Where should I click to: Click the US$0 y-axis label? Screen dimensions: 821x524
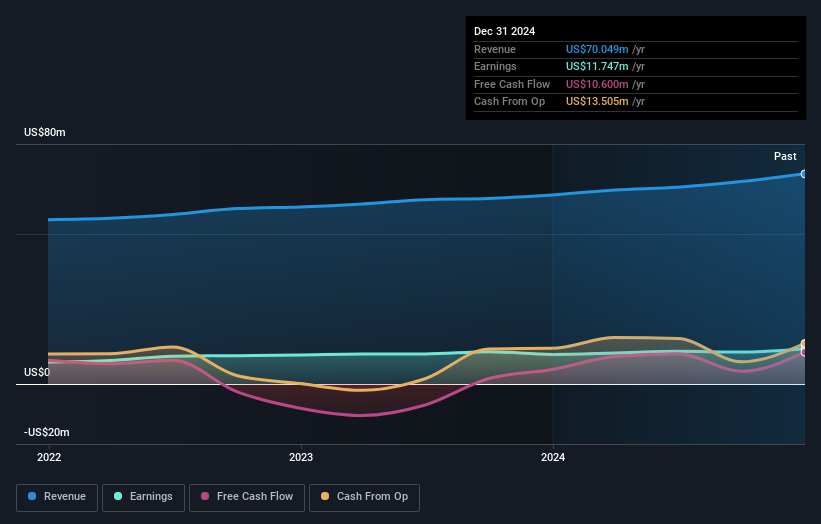37,372
